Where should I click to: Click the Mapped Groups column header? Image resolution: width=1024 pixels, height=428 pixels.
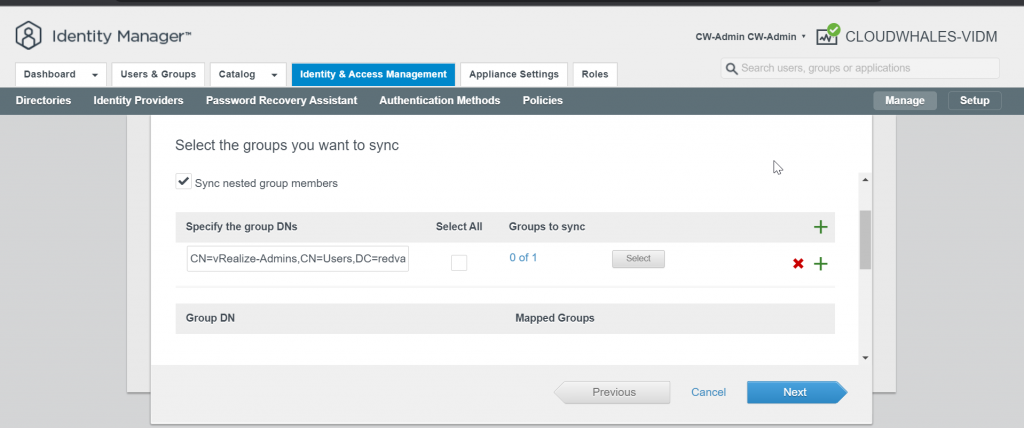pyautogui.click(x=554, y=319)
